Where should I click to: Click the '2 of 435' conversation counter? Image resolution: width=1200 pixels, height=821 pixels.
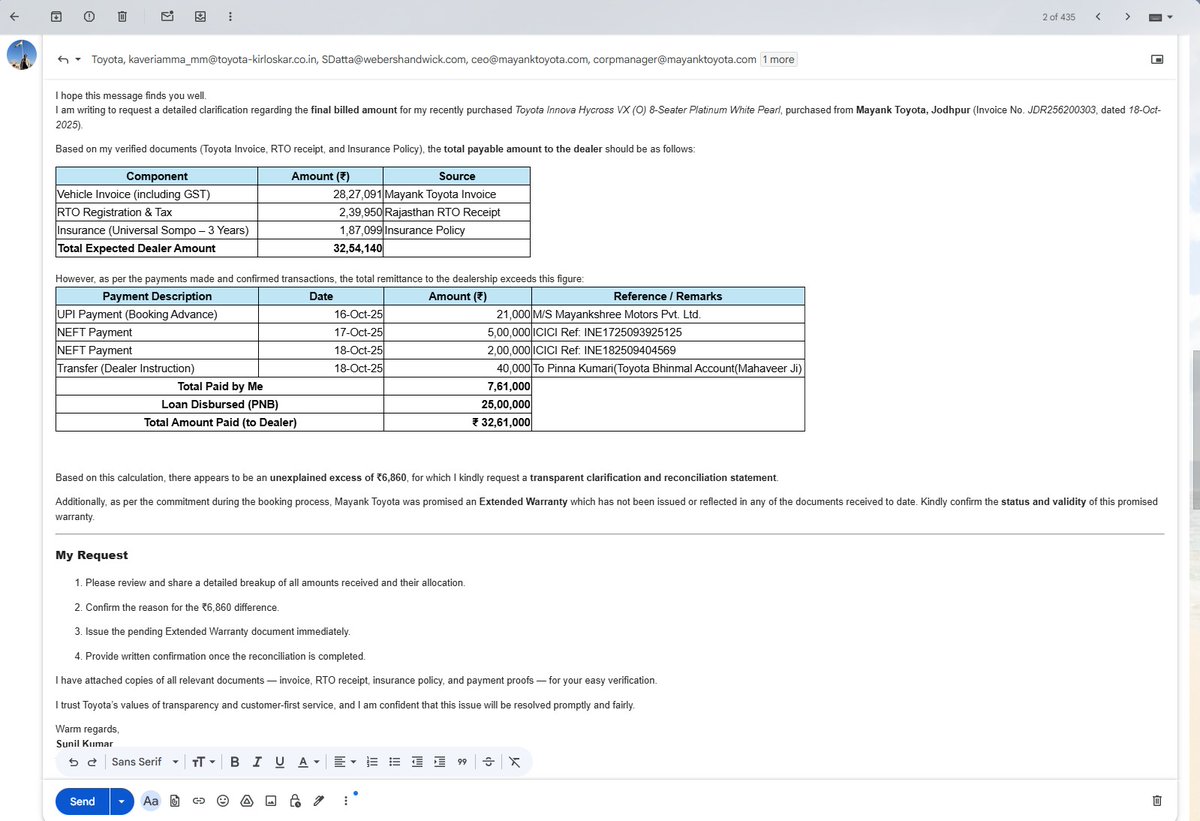pyautogui.click(x=1058, y=17)
